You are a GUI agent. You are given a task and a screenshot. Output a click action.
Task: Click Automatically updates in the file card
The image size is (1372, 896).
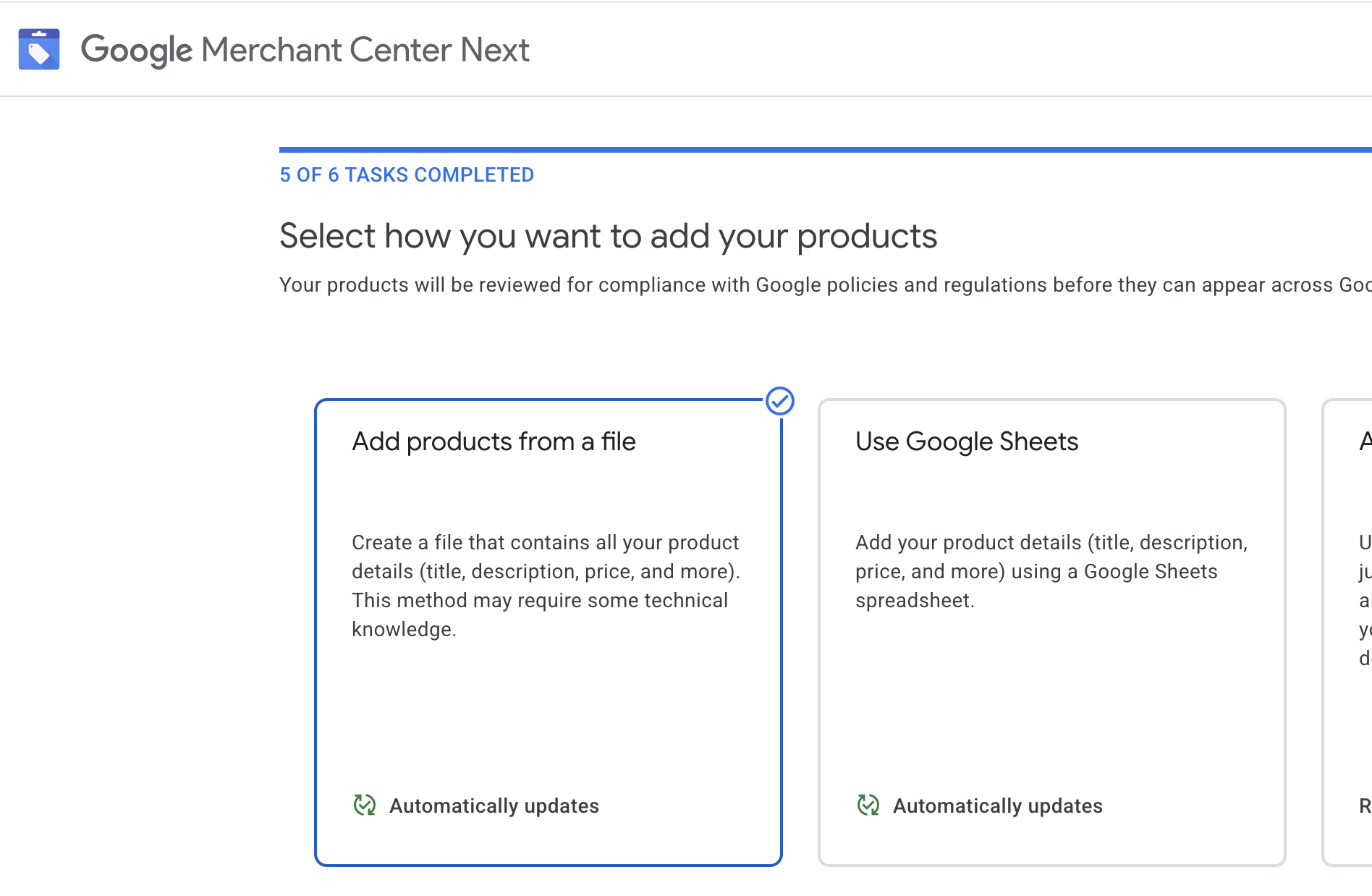coord(494,806)
